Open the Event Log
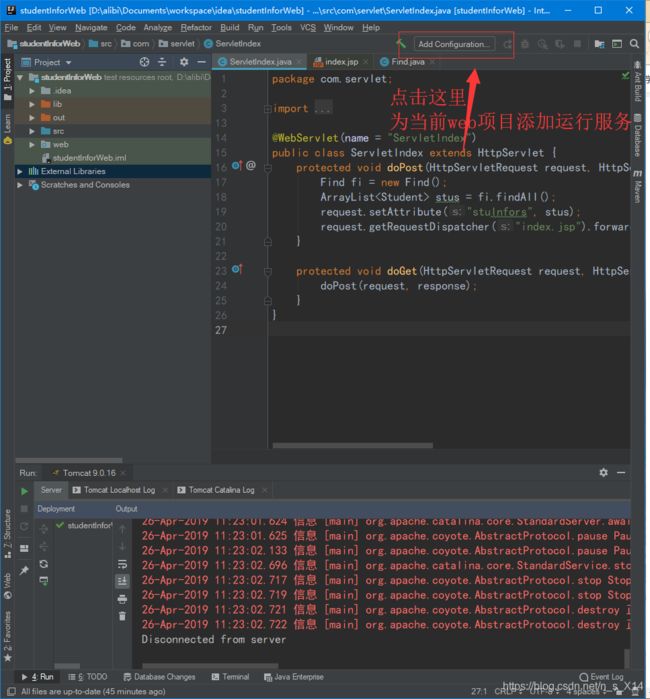The height and width of the screenshot is (699, 650). (601, 677)
